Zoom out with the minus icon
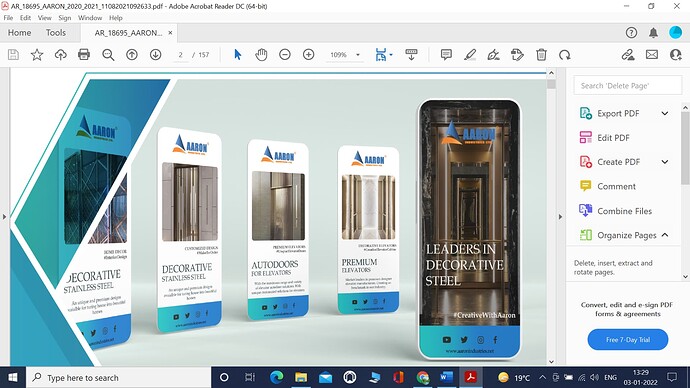 [x=285, y=55]
